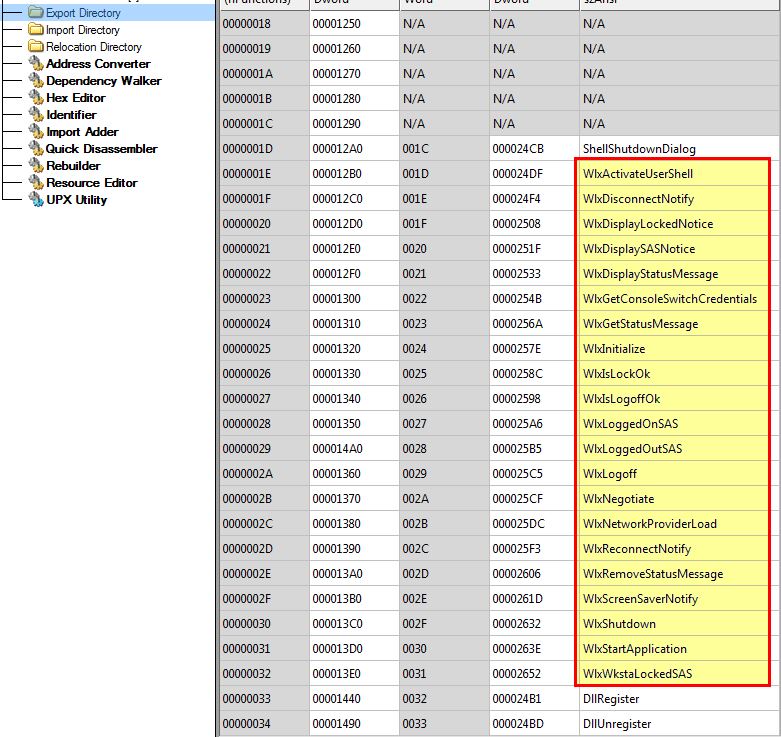Click the Dependency Walker tool icon
This screenshot has height=737, width=781.
36,80
